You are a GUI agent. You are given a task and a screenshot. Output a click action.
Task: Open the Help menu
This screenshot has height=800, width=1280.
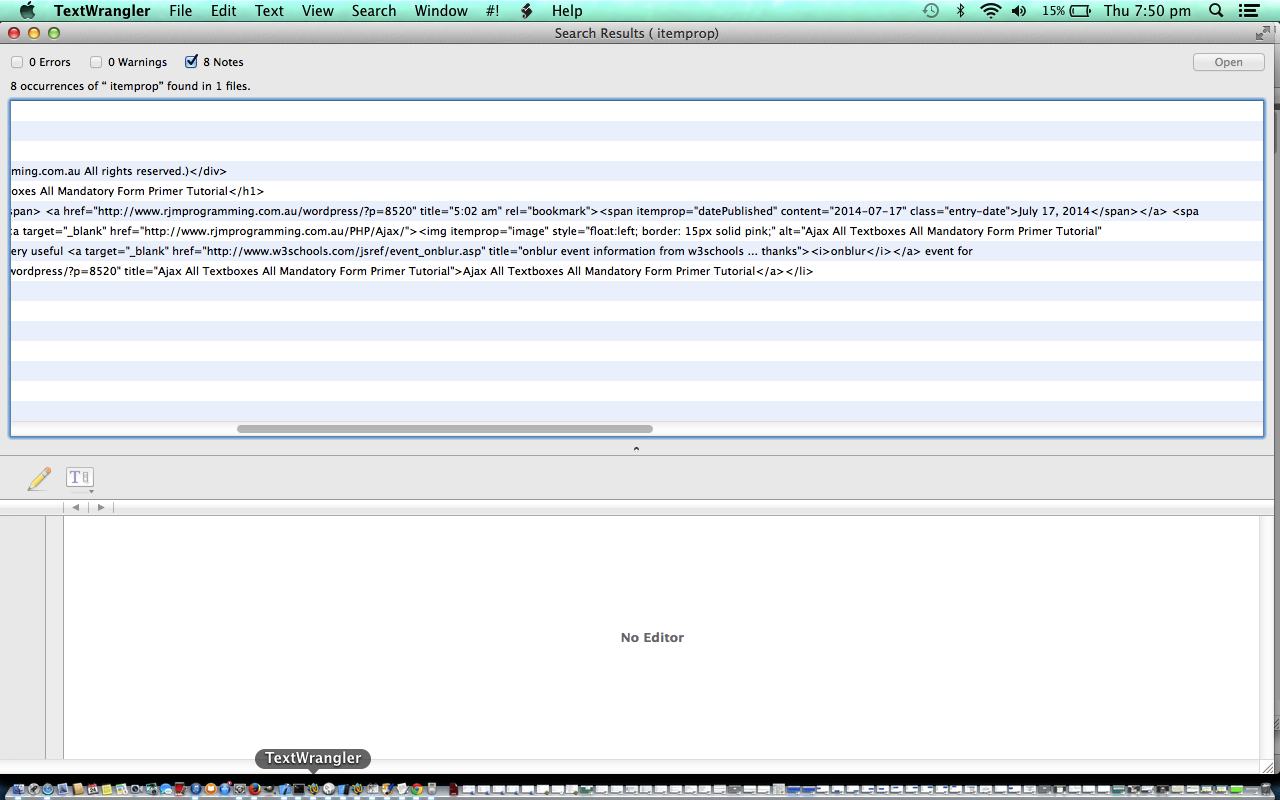(567, 11)
